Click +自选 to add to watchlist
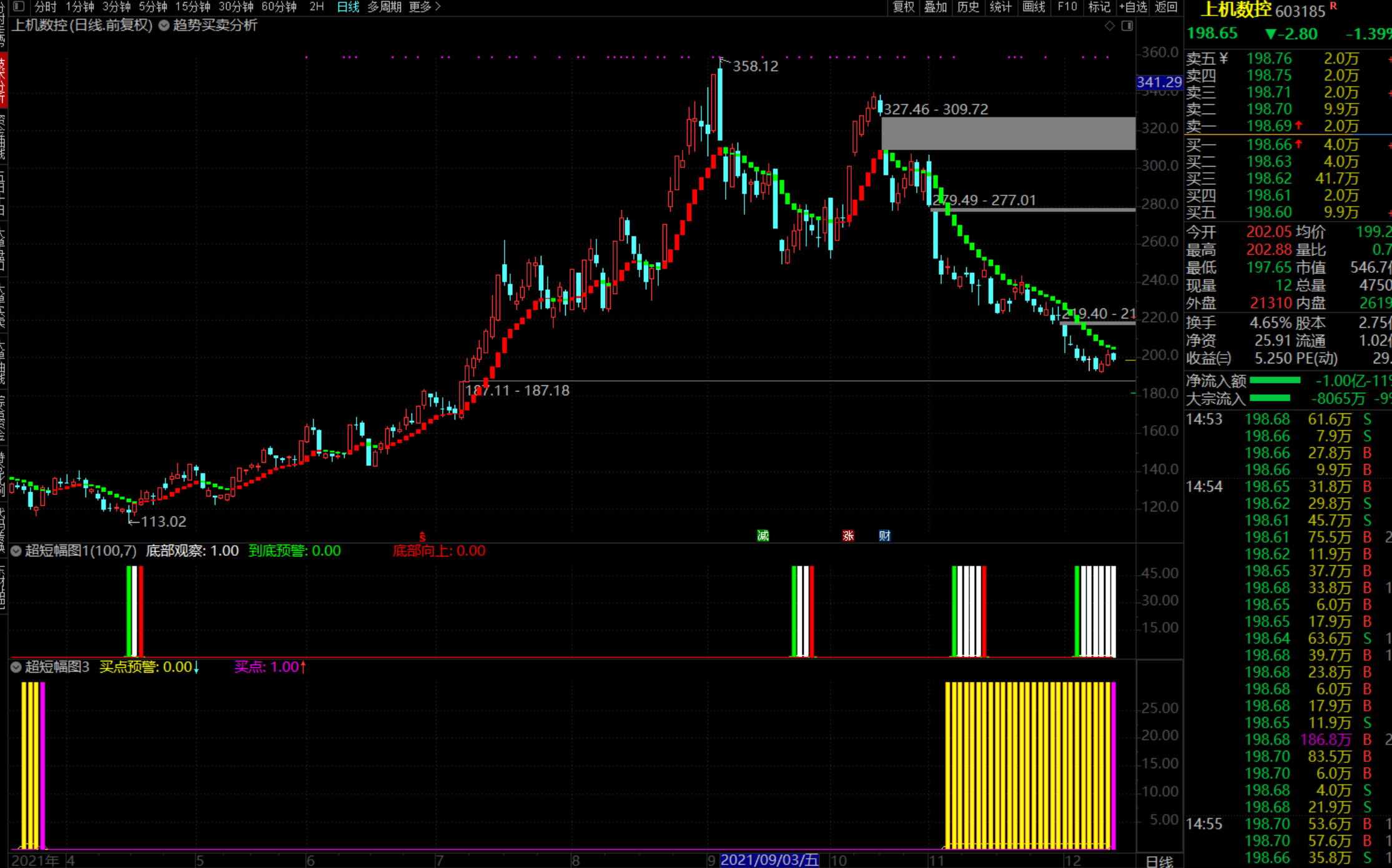The image size is (1392, 868). (x=1133, y=6)
